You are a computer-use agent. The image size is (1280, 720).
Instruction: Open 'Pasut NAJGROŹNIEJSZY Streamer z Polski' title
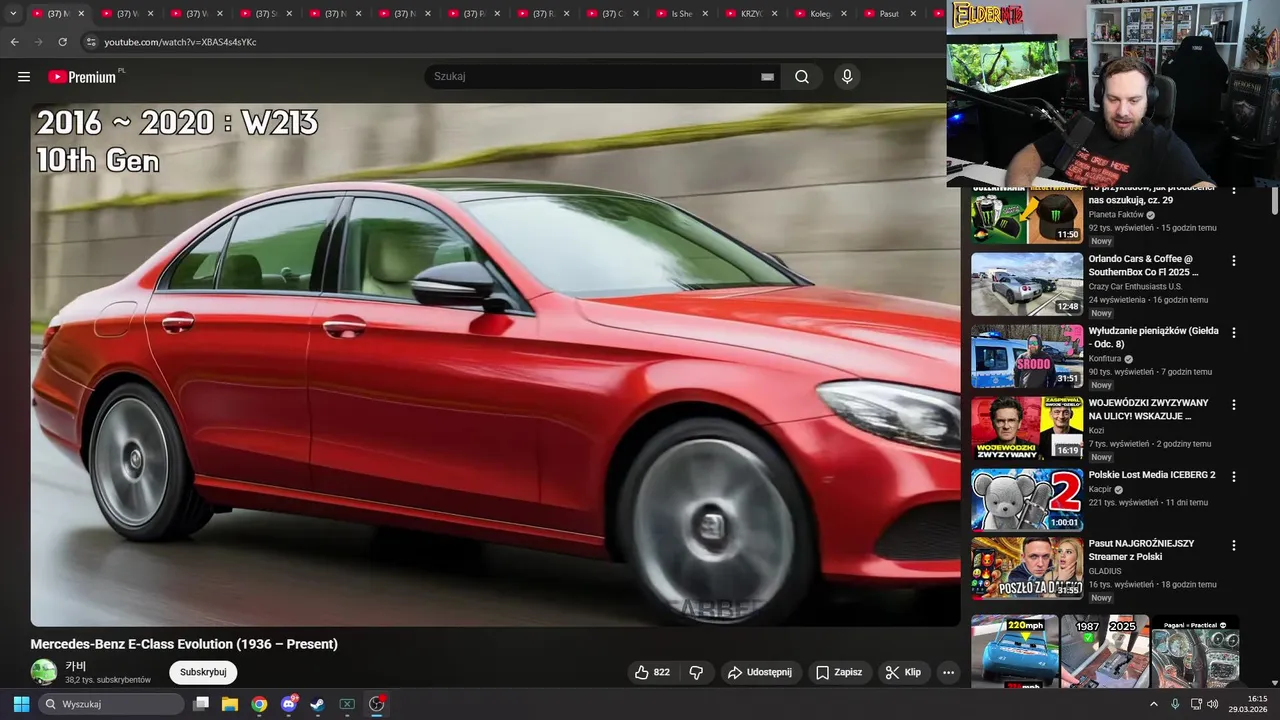point(1141,550)
